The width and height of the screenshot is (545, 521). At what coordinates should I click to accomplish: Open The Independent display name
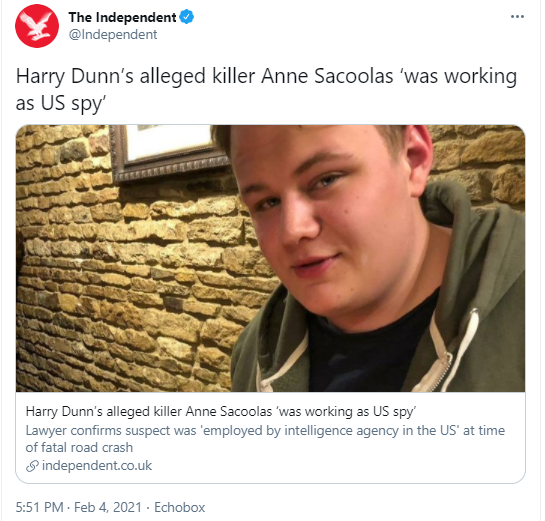point(122,17)
